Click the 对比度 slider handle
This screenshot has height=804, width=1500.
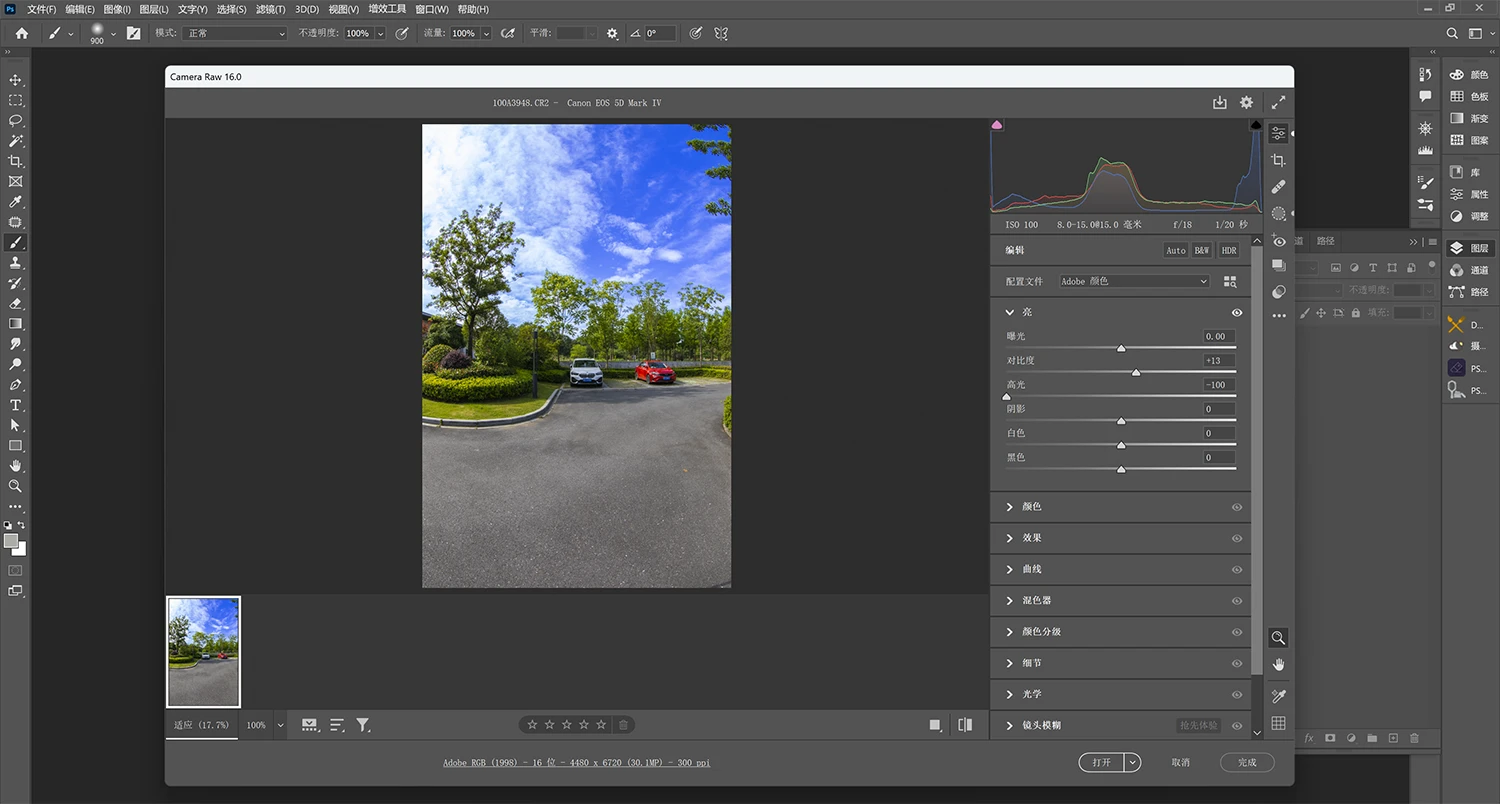pyautogui.click(x=1136, y=372)
